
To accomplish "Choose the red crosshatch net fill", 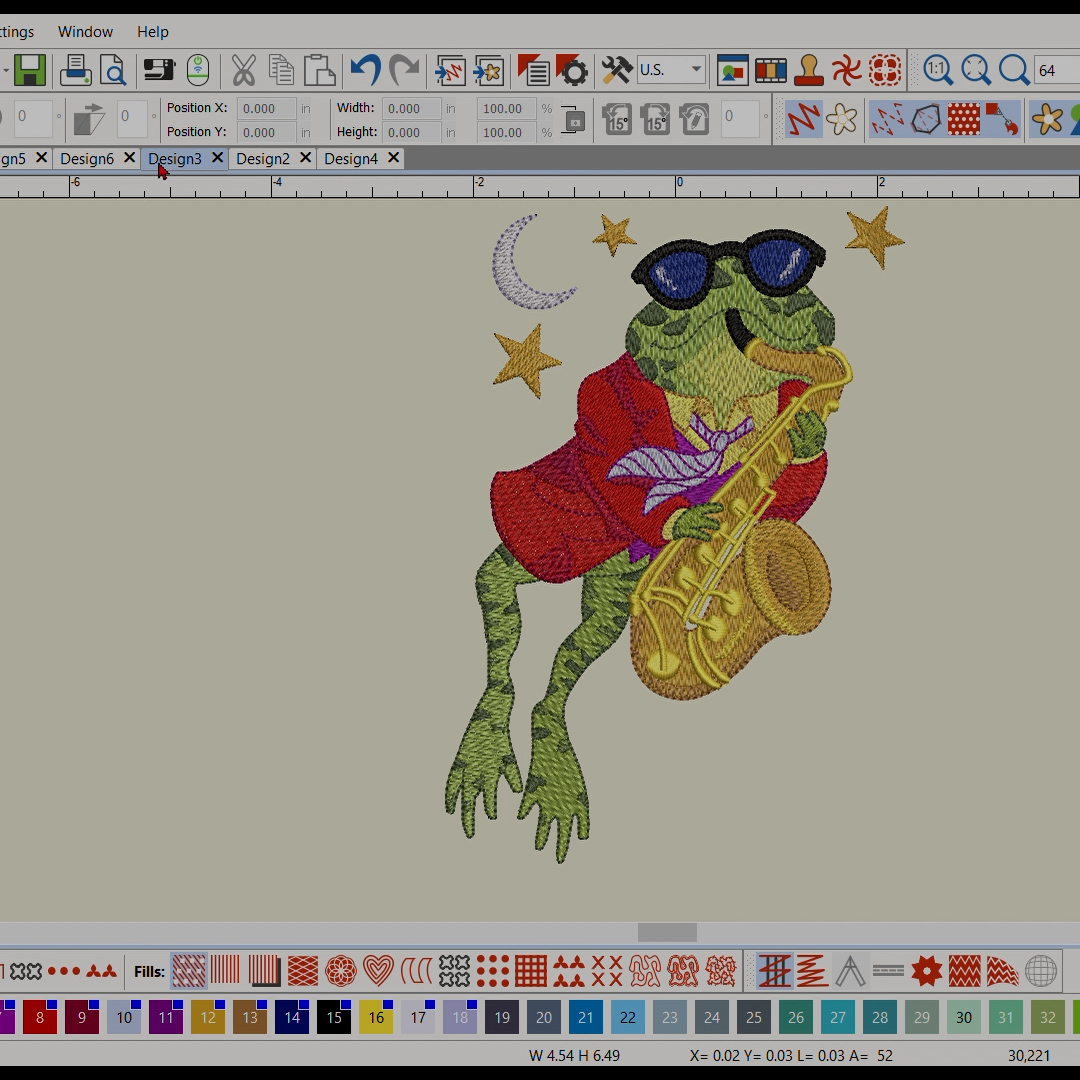I will (x=302, y=971).
